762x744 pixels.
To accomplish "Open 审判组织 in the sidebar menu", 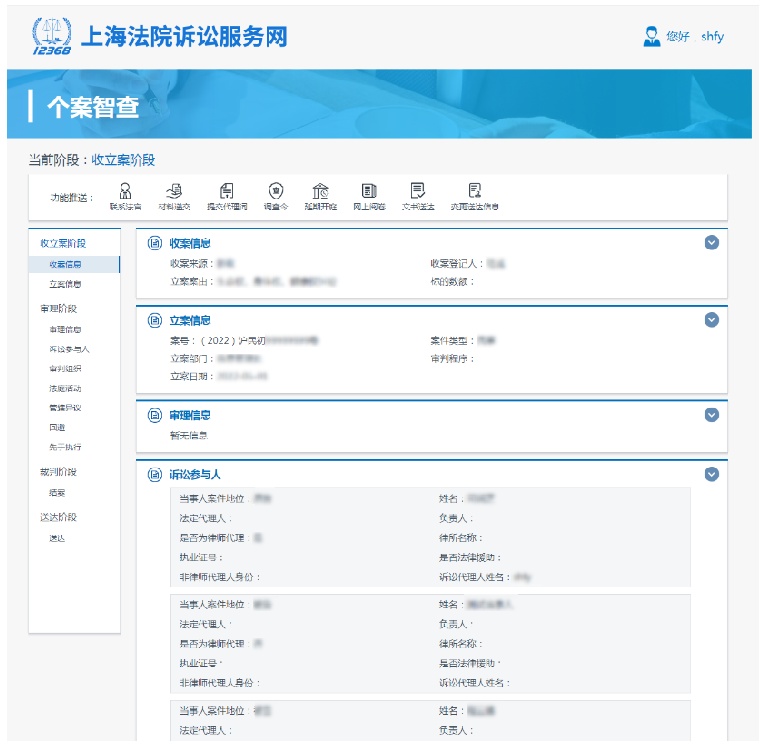I will pos(65,369).
